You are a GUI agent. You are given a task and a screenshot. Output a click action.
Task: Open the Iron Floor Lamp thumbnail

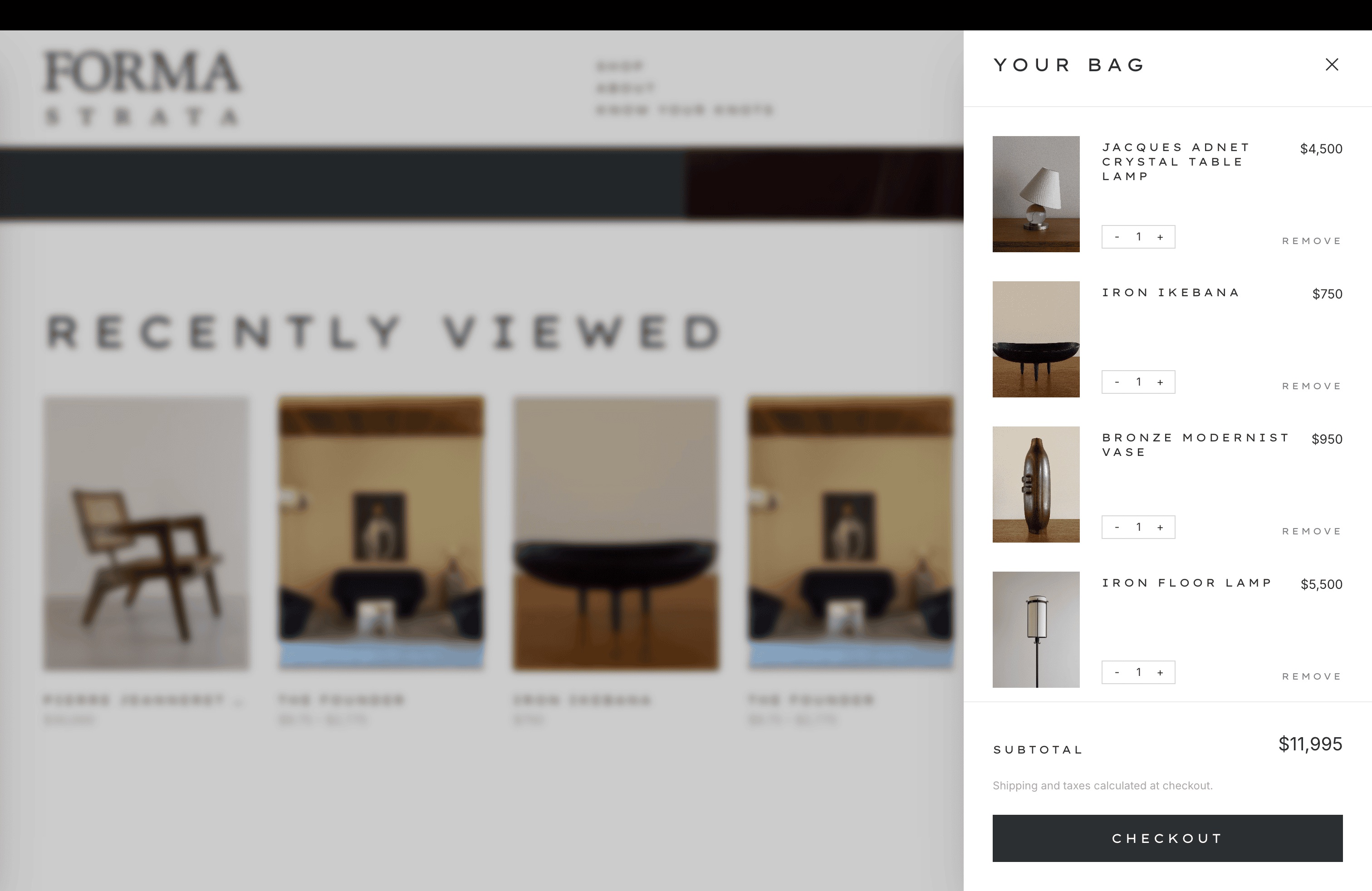[x=1036, y=630]
